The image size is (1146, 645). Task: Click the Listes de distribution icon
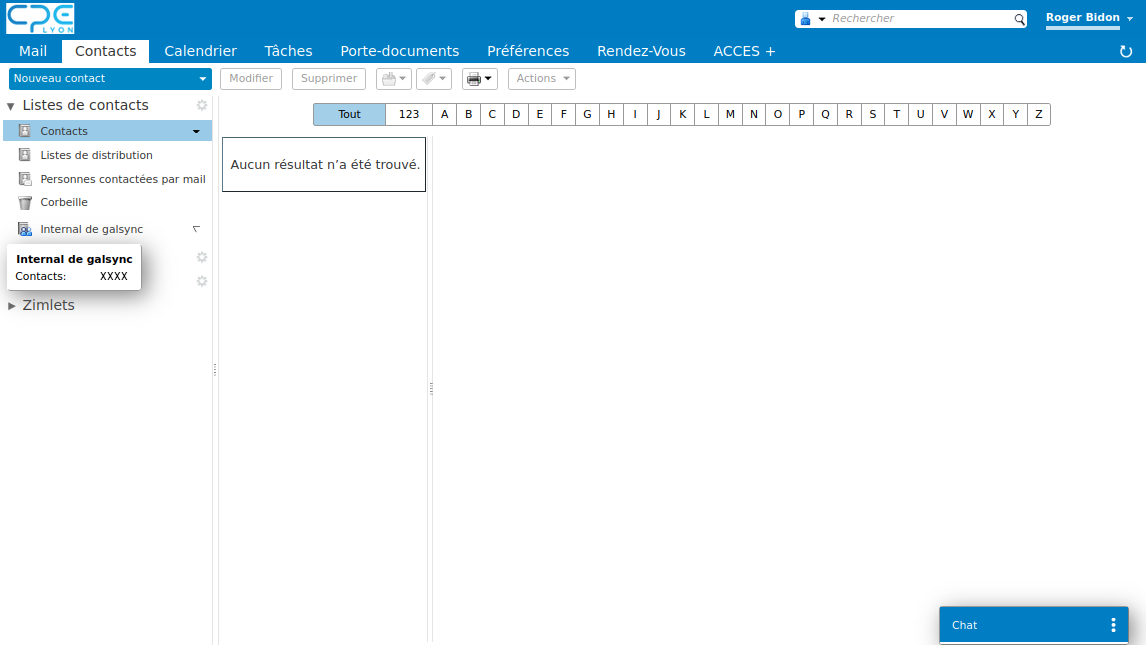click(x=25, y=155)
